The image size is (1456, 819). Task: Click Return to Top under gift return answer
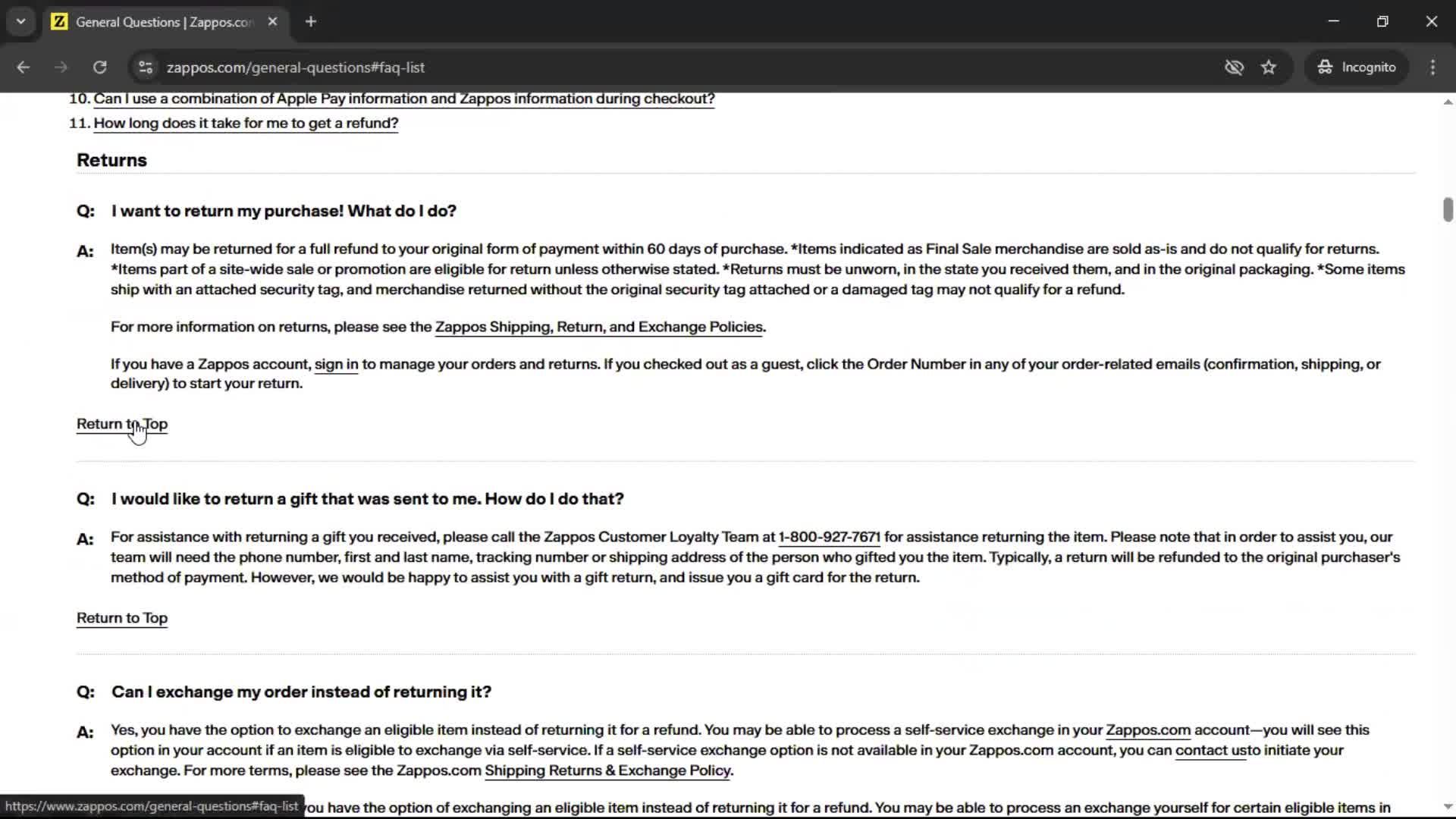tap(122, 618)
